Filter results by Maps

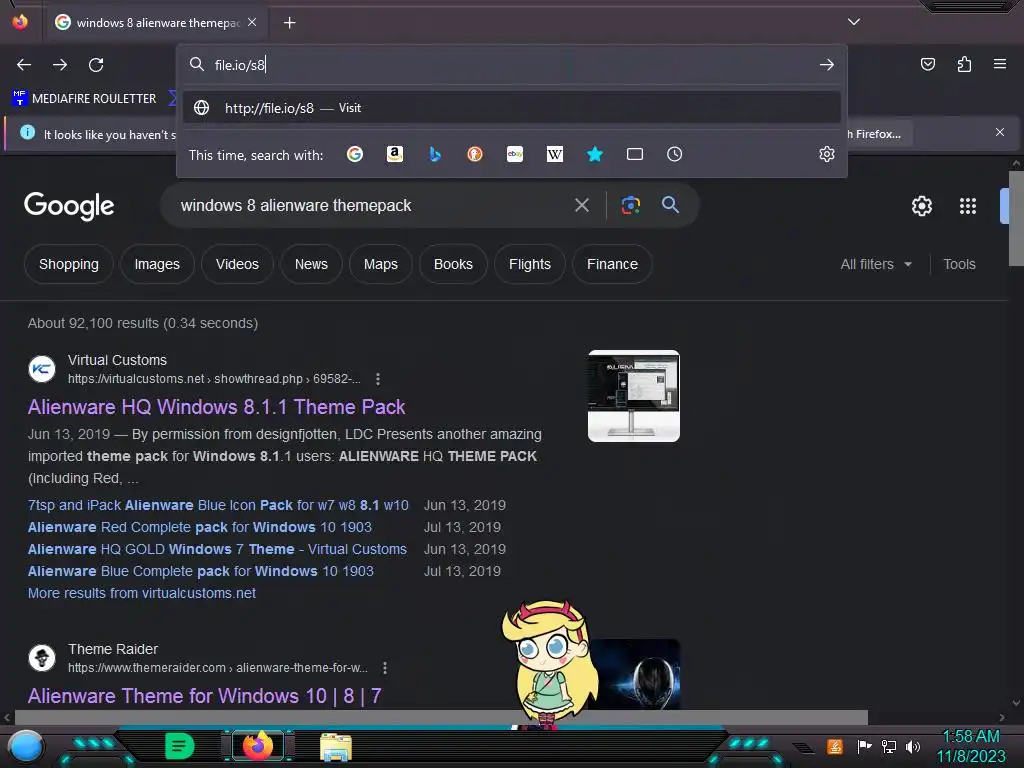pos(381,264)
